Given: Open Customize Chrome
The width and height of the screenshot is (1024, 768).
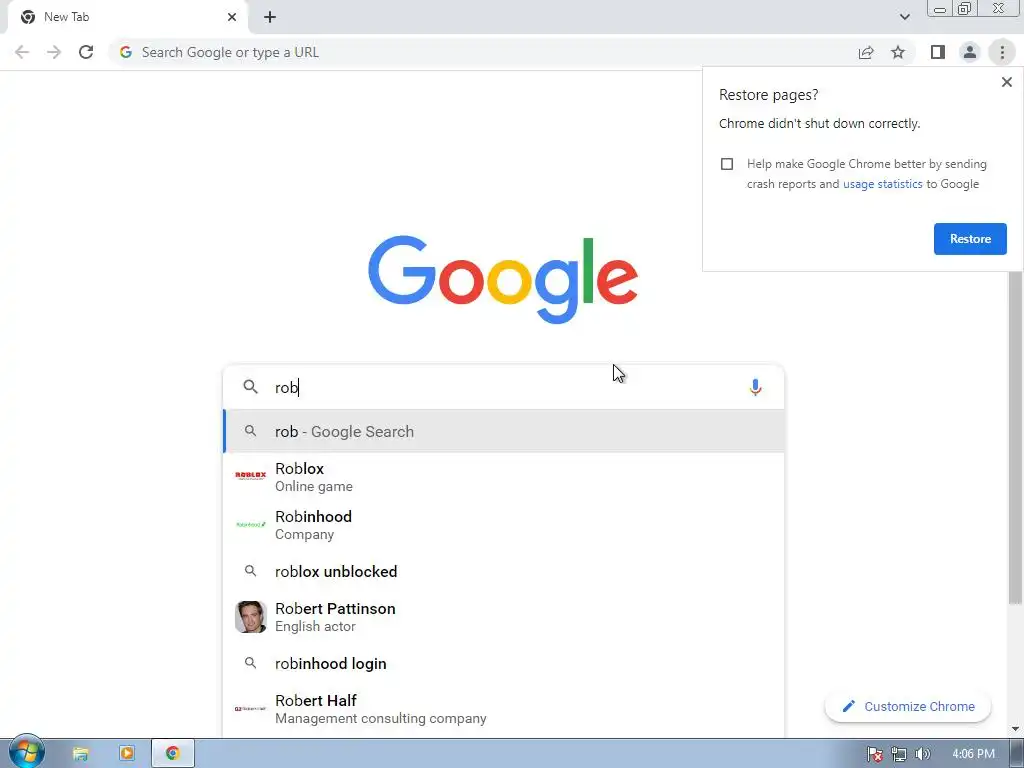Looking at the screenshot, I should pyautogui.click(x=908, y=707).
